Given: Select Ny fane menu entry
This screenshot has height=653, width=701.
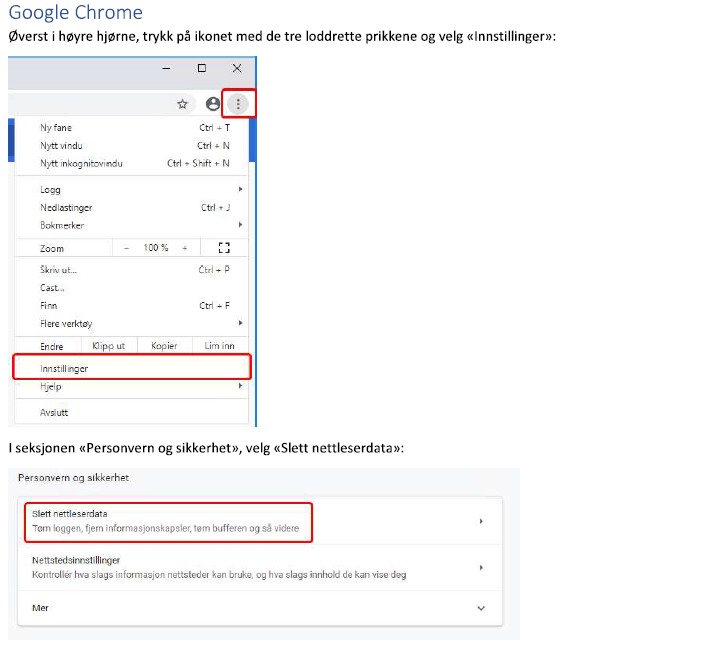Looking at the screenshot, I should (131, 128).
